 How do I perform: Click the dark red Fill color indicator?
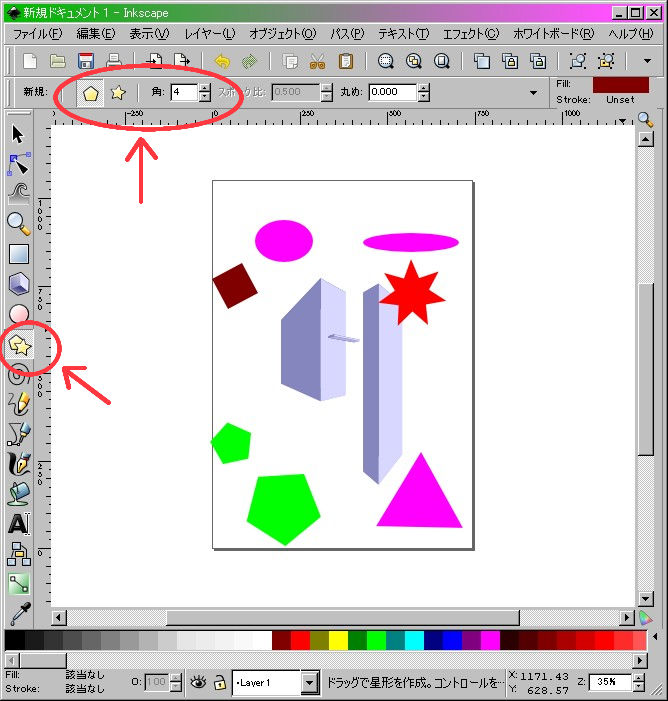click(x=621, y=84)
